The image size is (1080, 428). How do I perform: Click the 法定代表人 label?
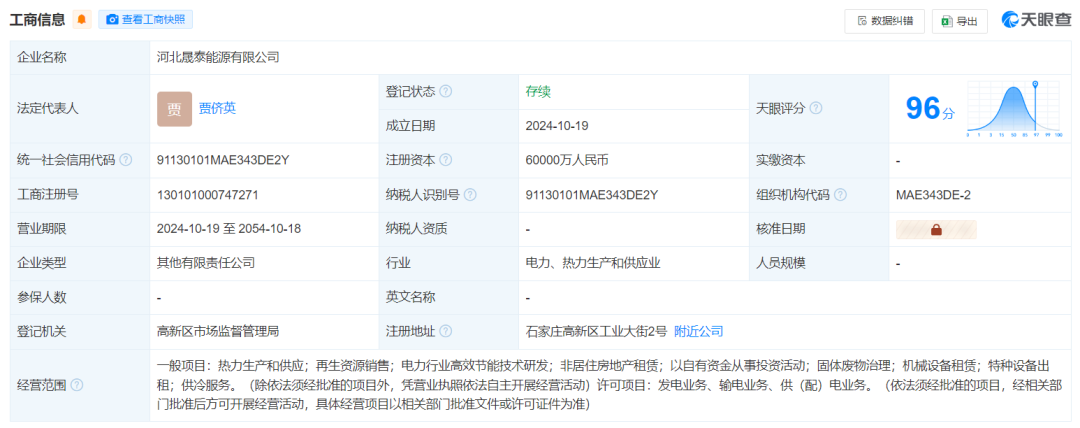click(48, 108)
